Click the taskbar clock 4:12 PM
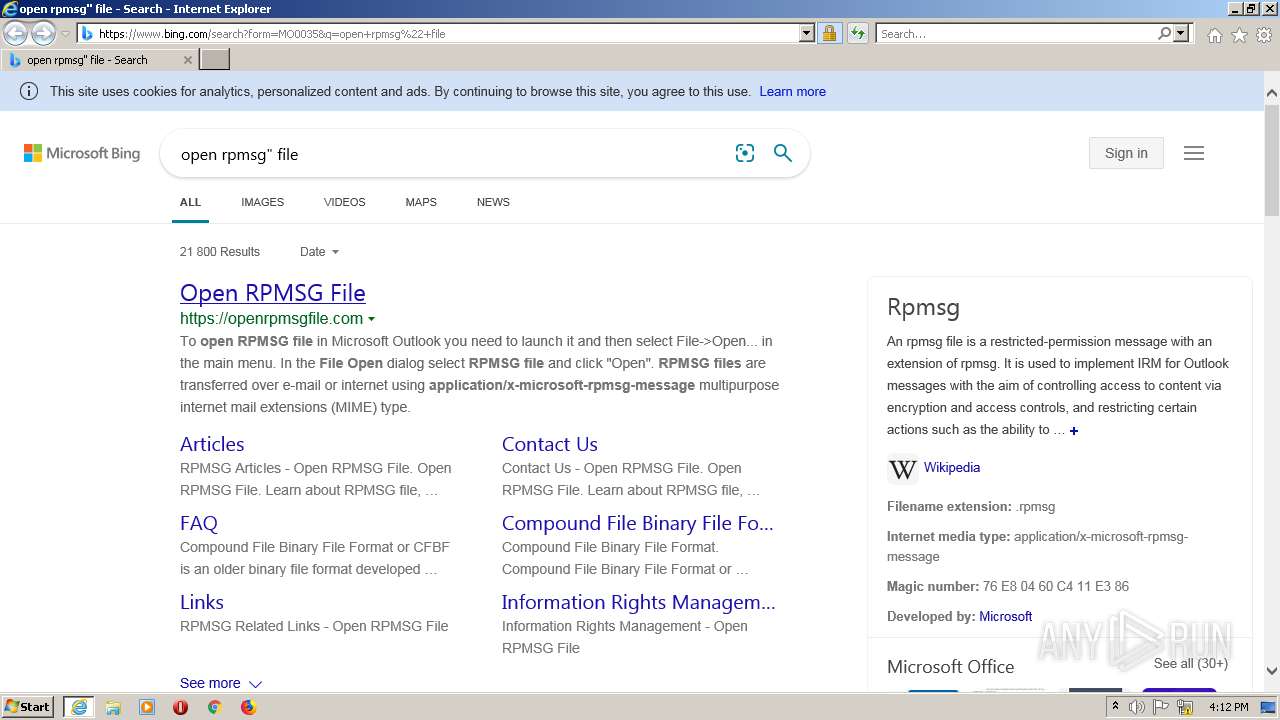Image resolution: width=1280 pixels, height=720 pixels. pyautogui.click(x=1228, y=707)
